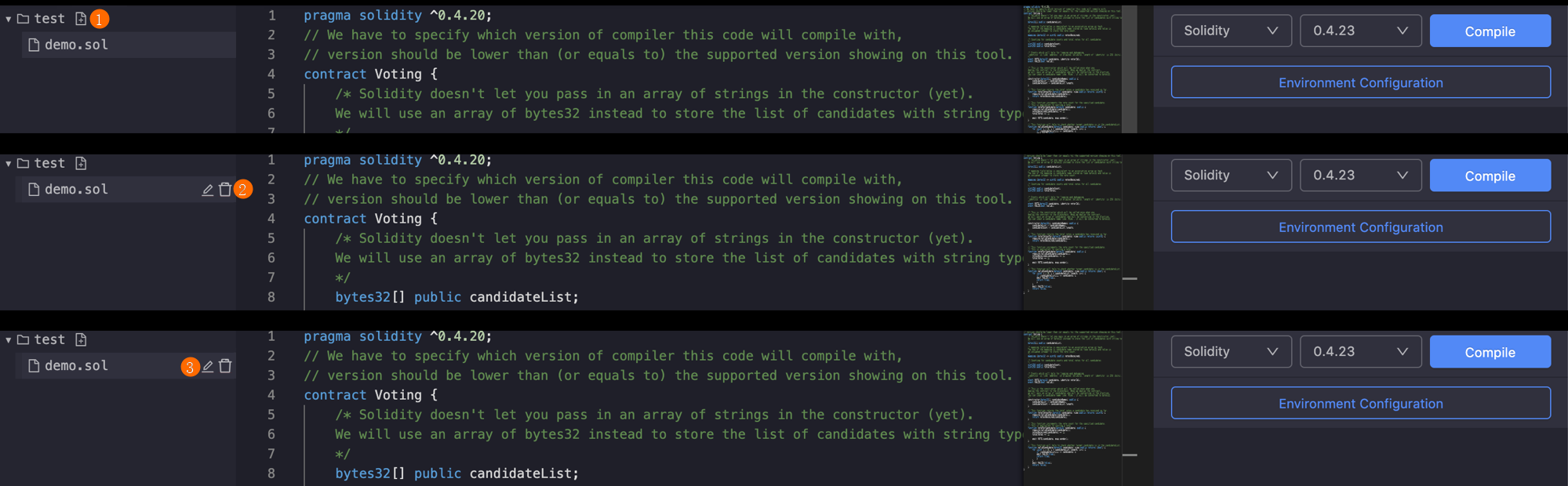The image size is (1568, 486).
Task: Click the Compile button in the top panel
Action: [x=1490, y=31]
